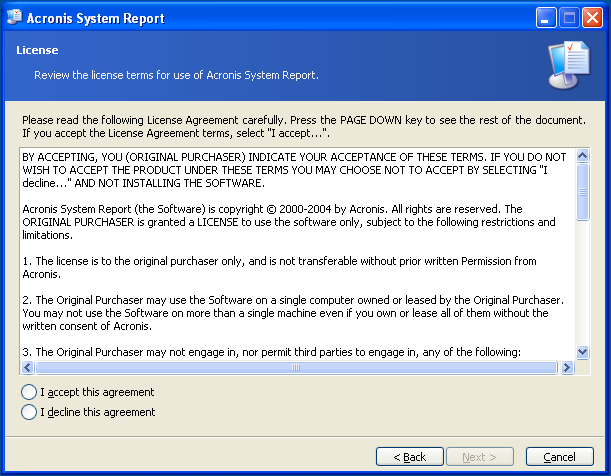The width and height of the screenshot is (611, 476).
Task: Click the horizontal scrollbar right arrow
Action: point(567,367)
